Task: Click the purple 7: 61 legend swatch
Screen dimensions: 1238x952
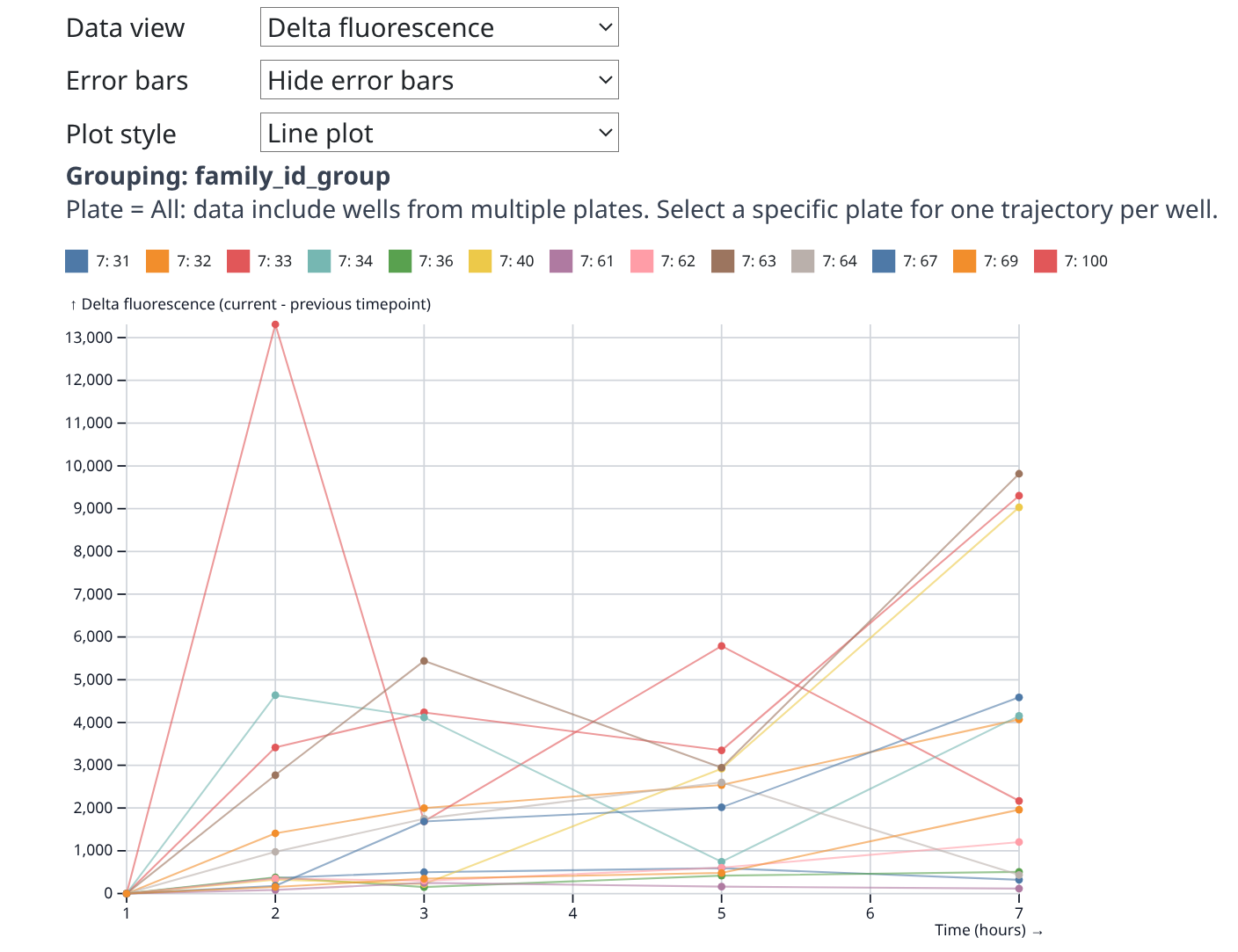Action: (x=561, y=261)
